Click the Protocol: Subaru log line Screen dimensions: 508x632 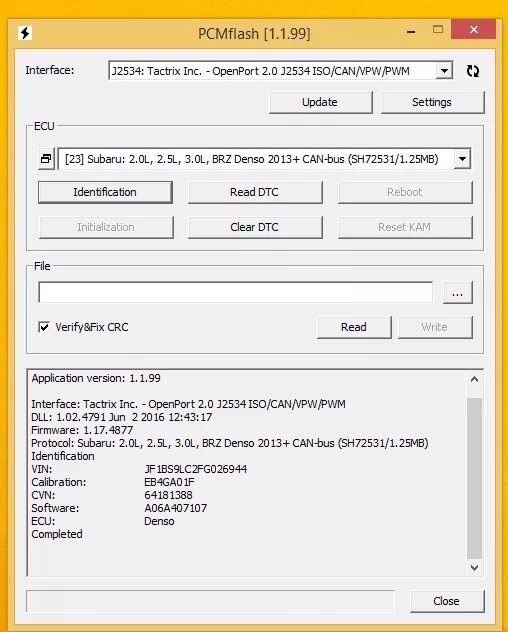click(230, 443)
